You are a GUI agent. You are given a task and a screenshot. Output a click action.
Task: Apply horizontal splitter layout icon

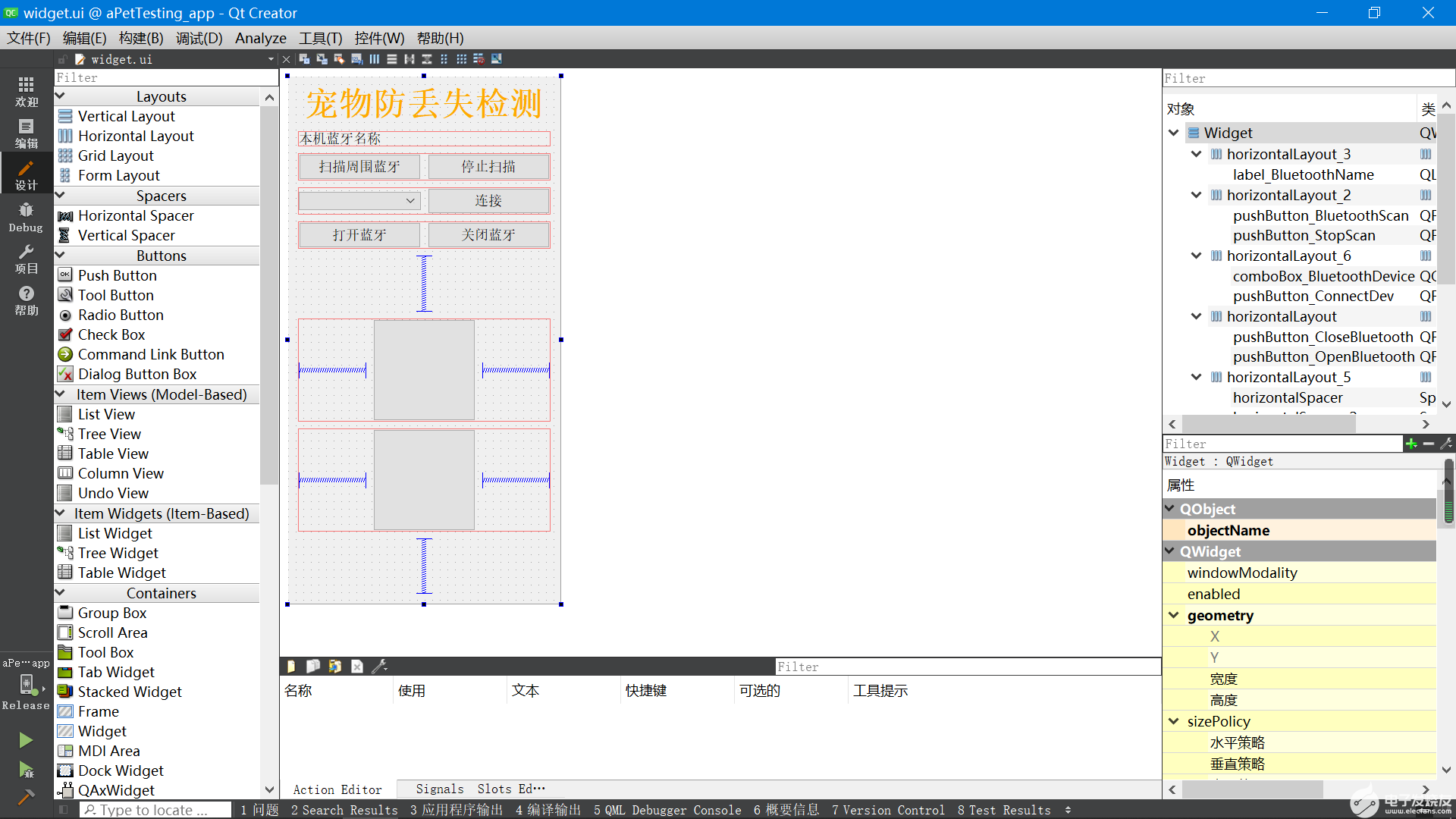click(x=409, y=58)
